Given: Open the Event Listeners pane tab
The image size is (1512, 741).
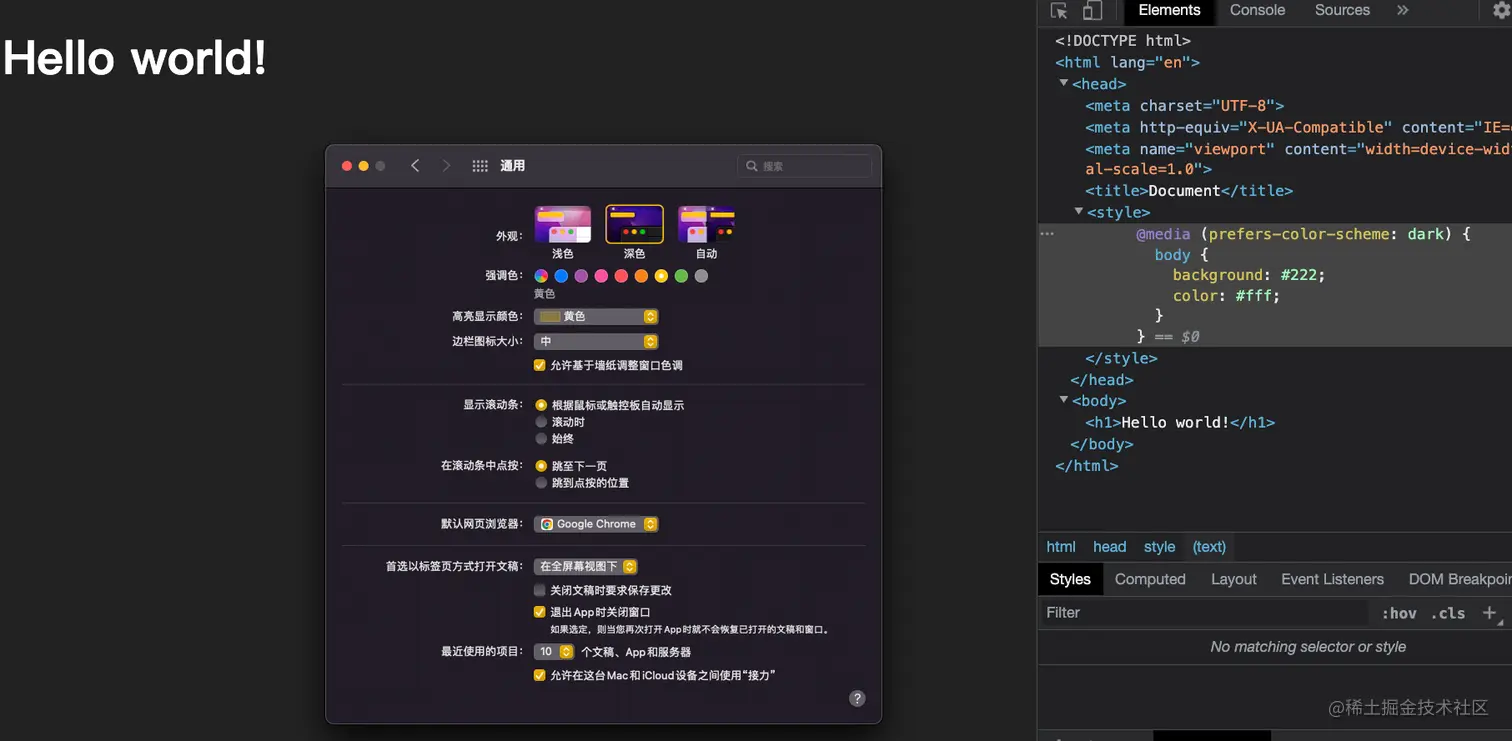Looking at the screenshot, I should 1332,579.
